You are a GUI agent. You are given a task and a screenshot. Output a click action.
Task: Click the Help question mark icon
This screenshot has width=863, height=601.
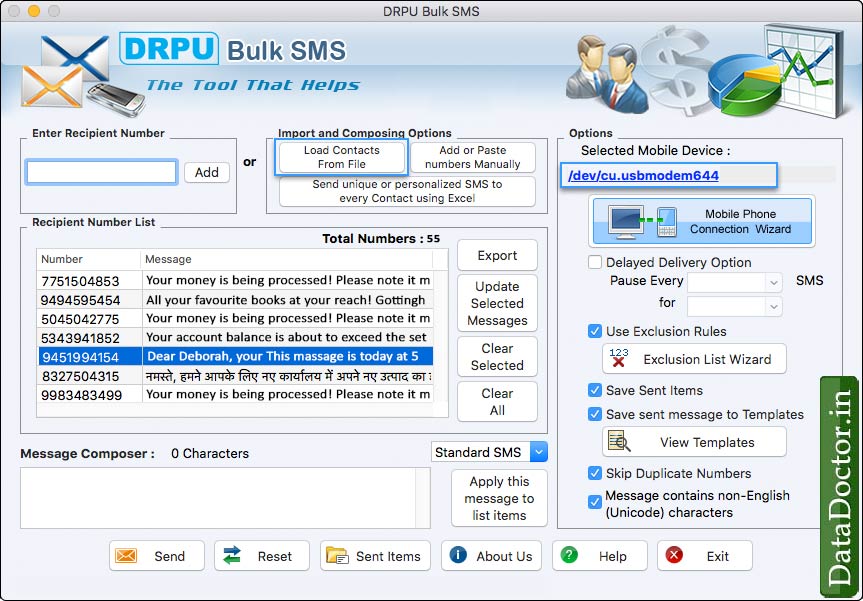tap(569, 555)
